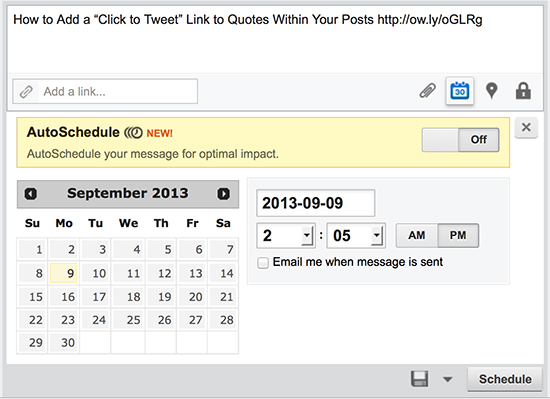Open the hour dropdown showing 2
The width and height of the screenshot is (550, 399).
[x=286, y=236]
